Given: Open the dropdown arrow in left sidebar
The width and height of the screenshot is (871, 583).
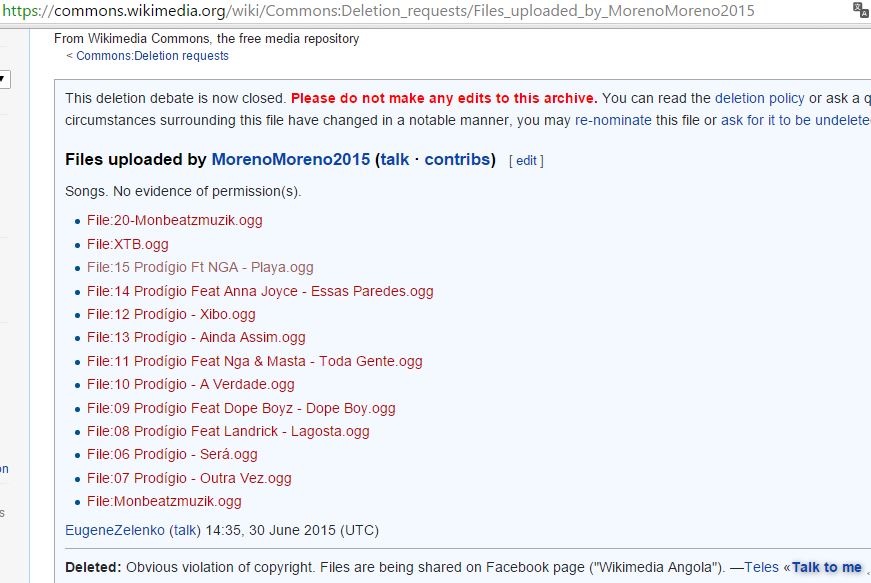Looking at the screenshot, I should coord(3,79).
